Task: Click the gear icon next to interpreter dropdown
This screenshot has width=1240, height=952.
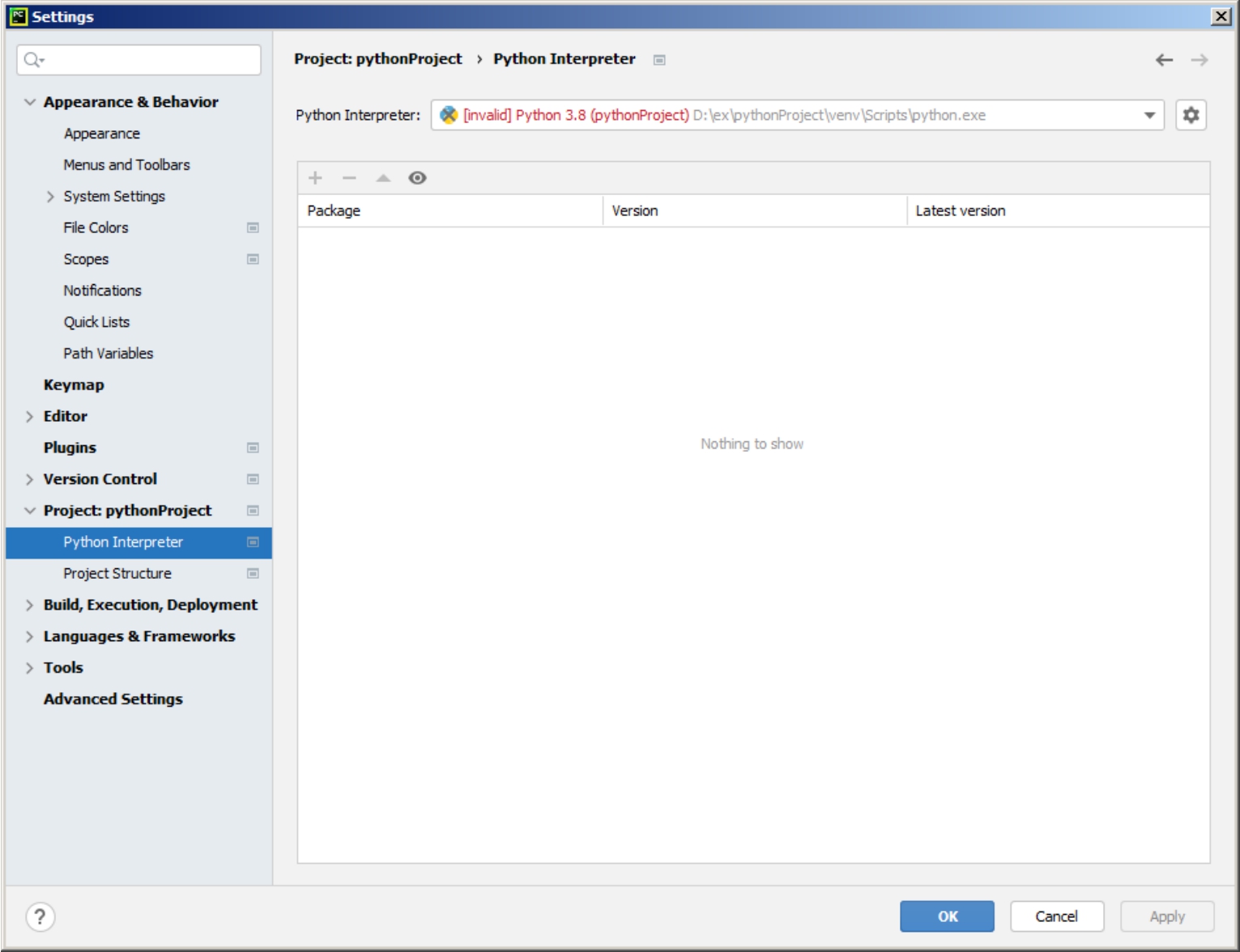Action: tap(1190, 115)
